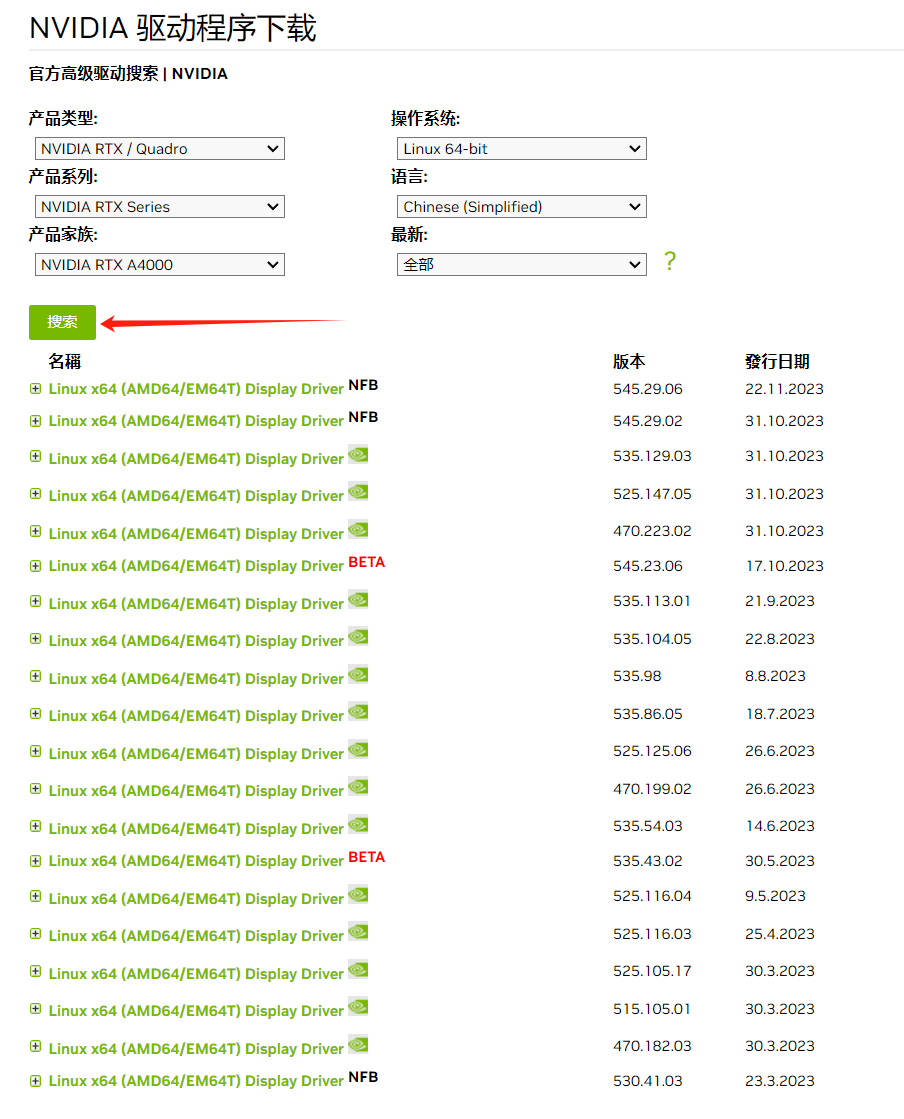
Task: Open the BETA Display Driver link for 545.23.06
Action: 196,566
